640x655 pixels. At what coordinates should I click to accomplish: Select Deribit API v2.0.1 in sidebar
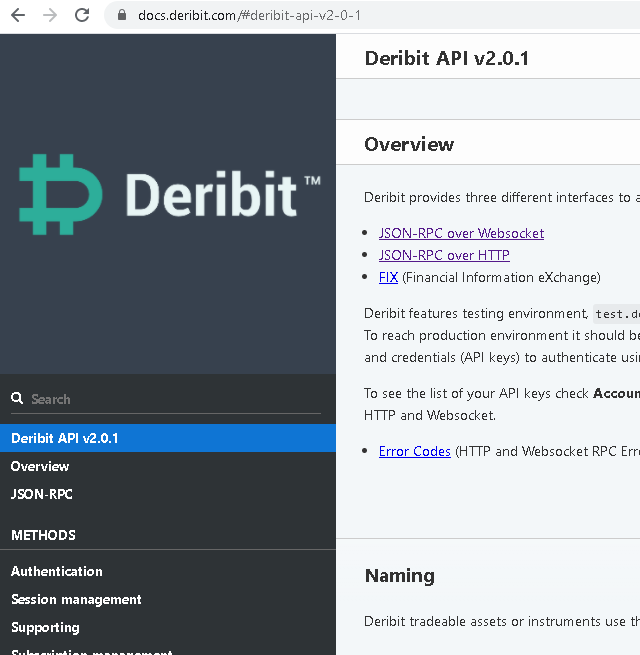tap(168, 438)
